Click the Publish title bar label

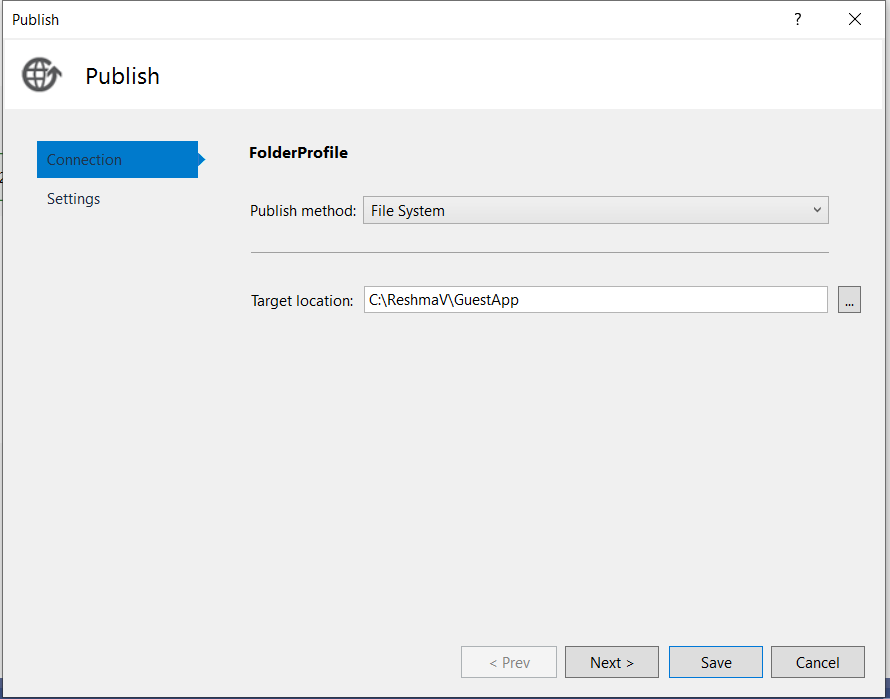[35, 19]
